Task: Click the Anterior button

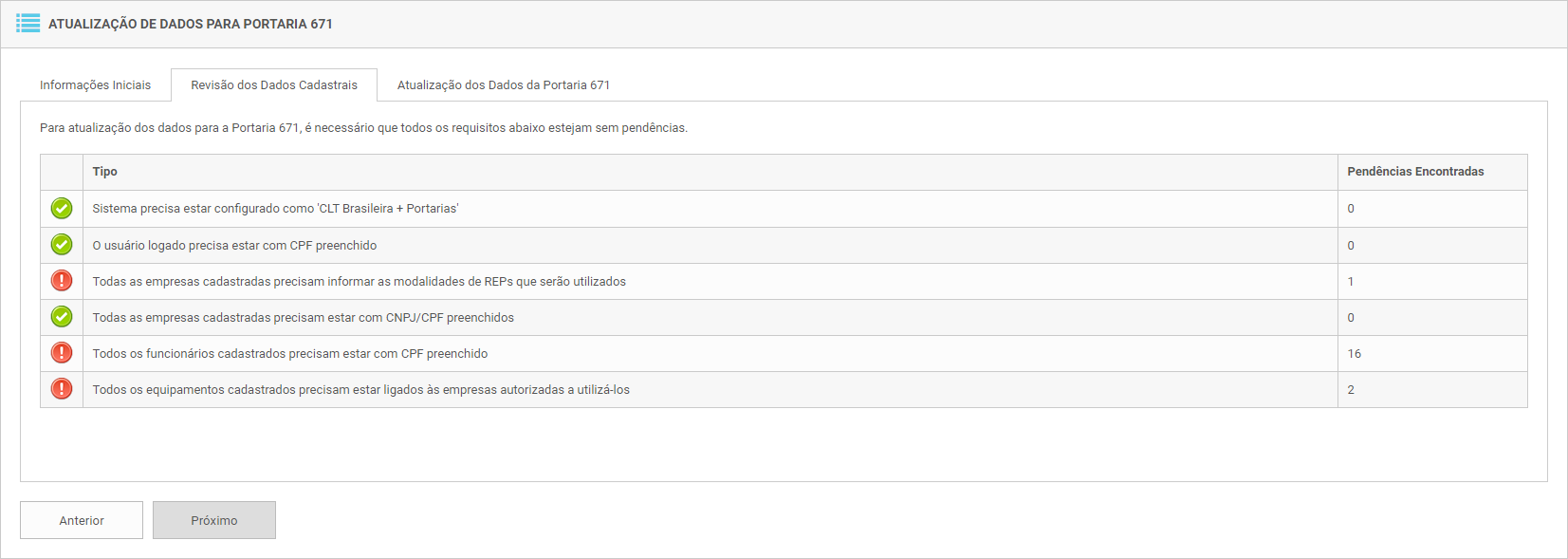Action: (82, 520)
